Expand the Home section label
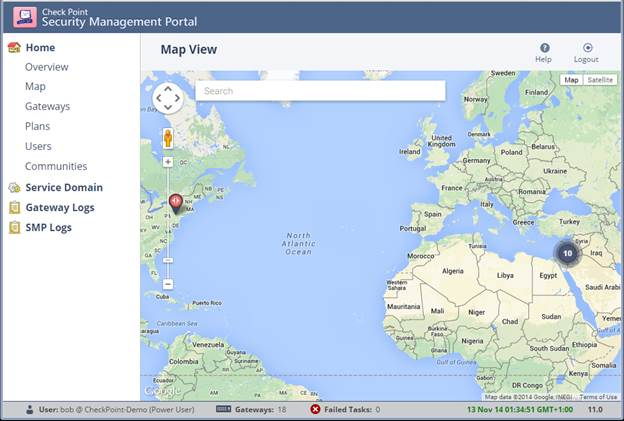Screen dimensions: 624x421 coord(40,47)
